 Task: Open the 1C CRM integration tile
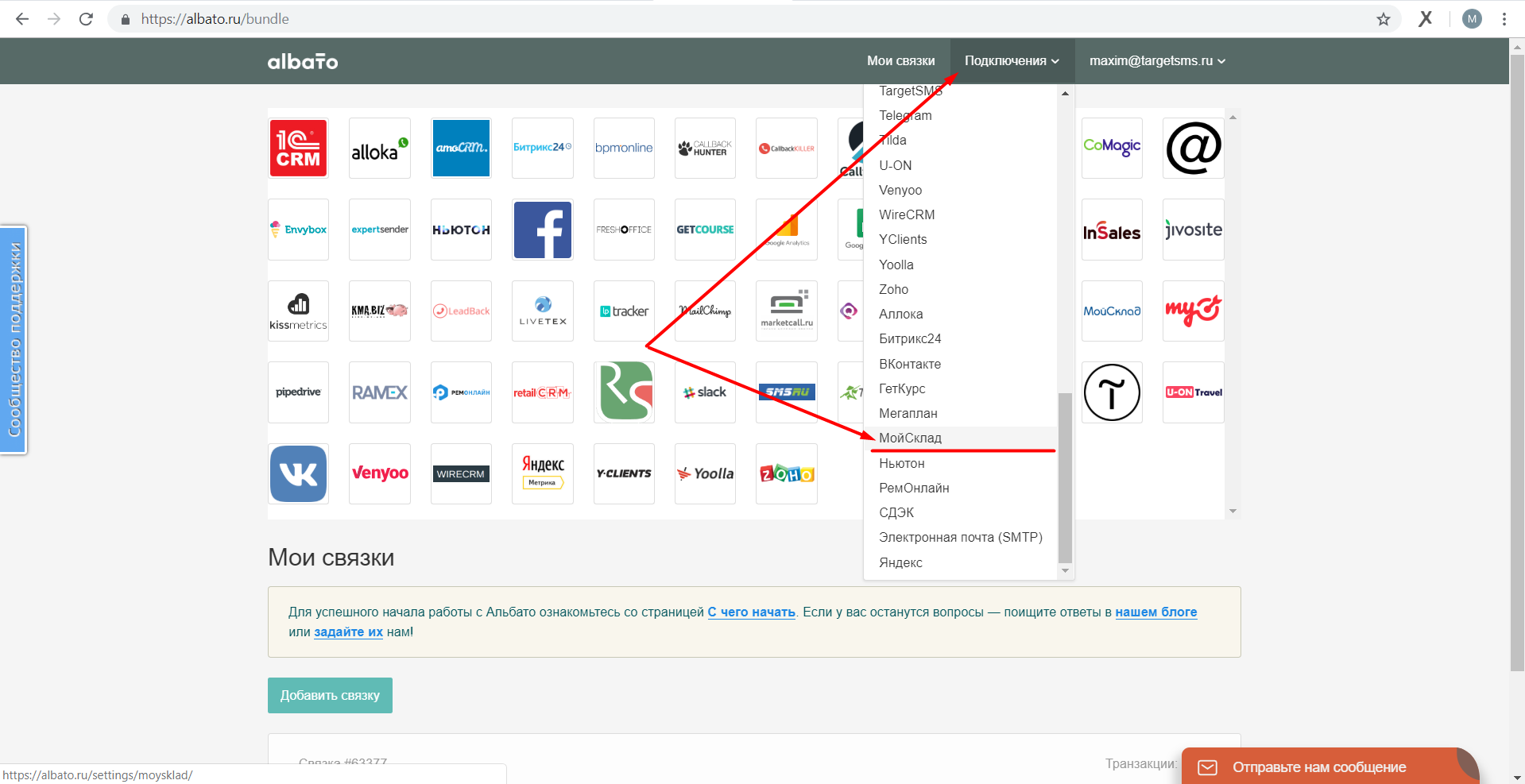pos(298,149)
